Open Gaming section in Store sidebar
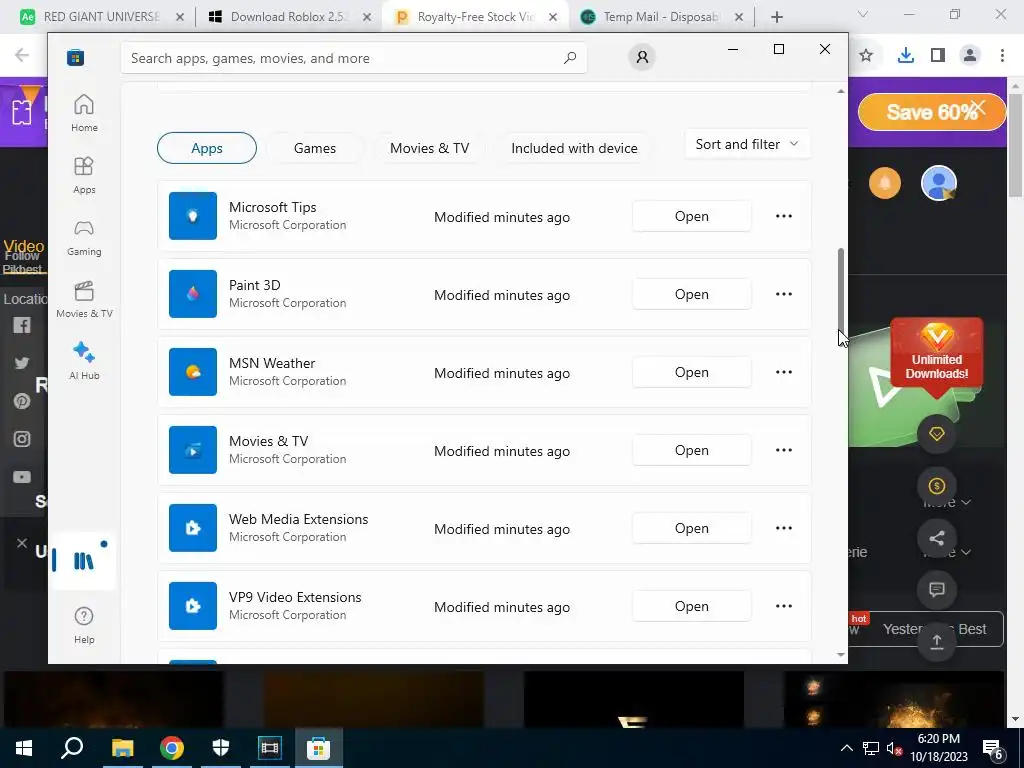The width and height of the screenshot is (1024, 768). pos(84,237)
